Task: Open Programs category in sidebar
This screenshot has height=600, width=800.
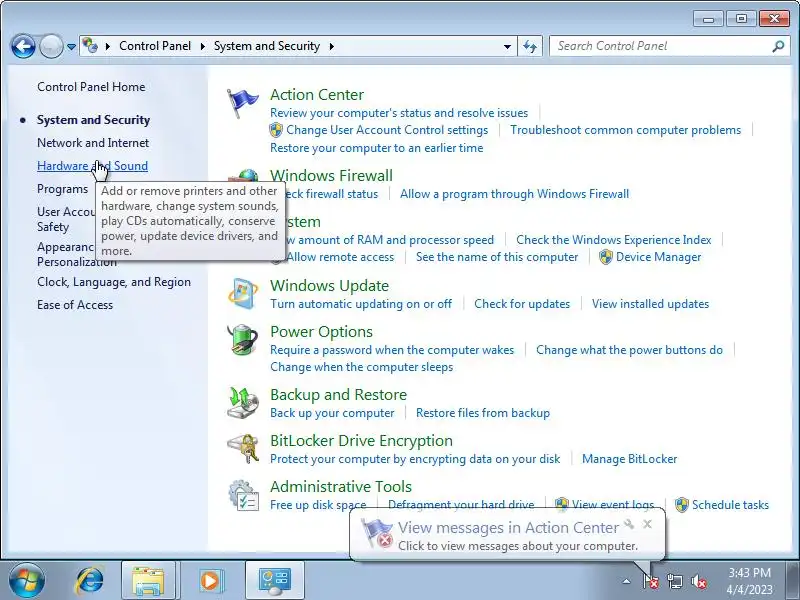Action: click(x=62, y=189)
